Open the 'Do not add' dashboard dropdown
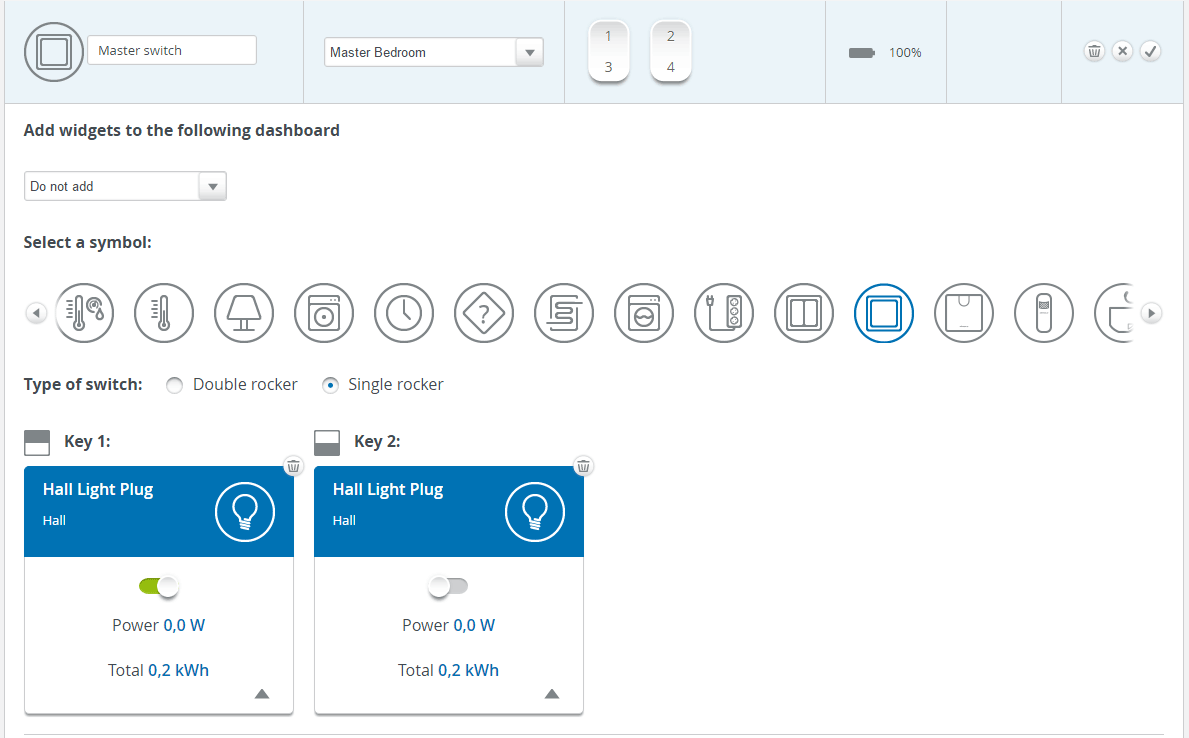 pyautogui.click(x=212, y=186)
